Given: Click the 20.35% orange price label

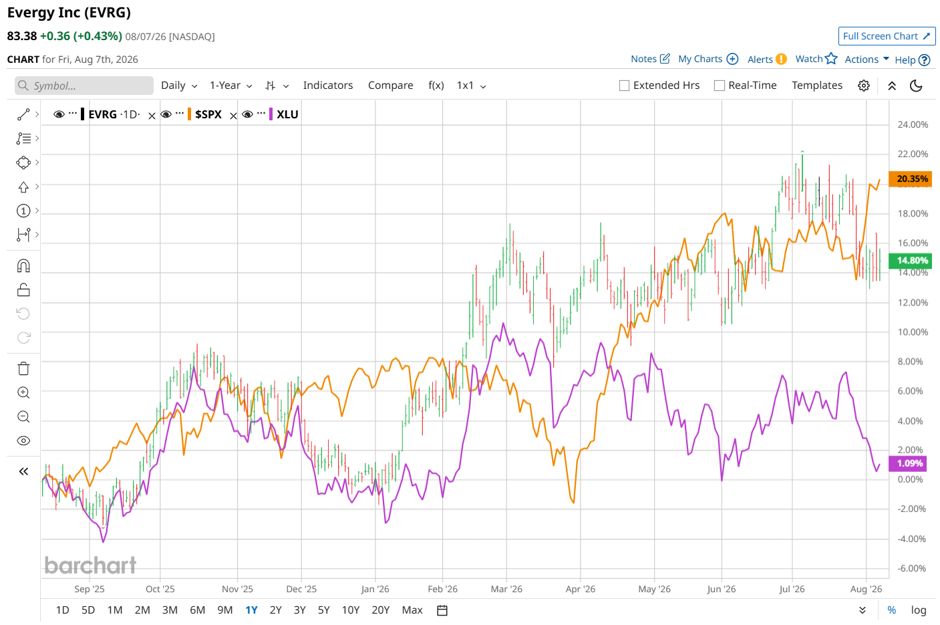Looking at the screenshot, I should pos(910,179).
